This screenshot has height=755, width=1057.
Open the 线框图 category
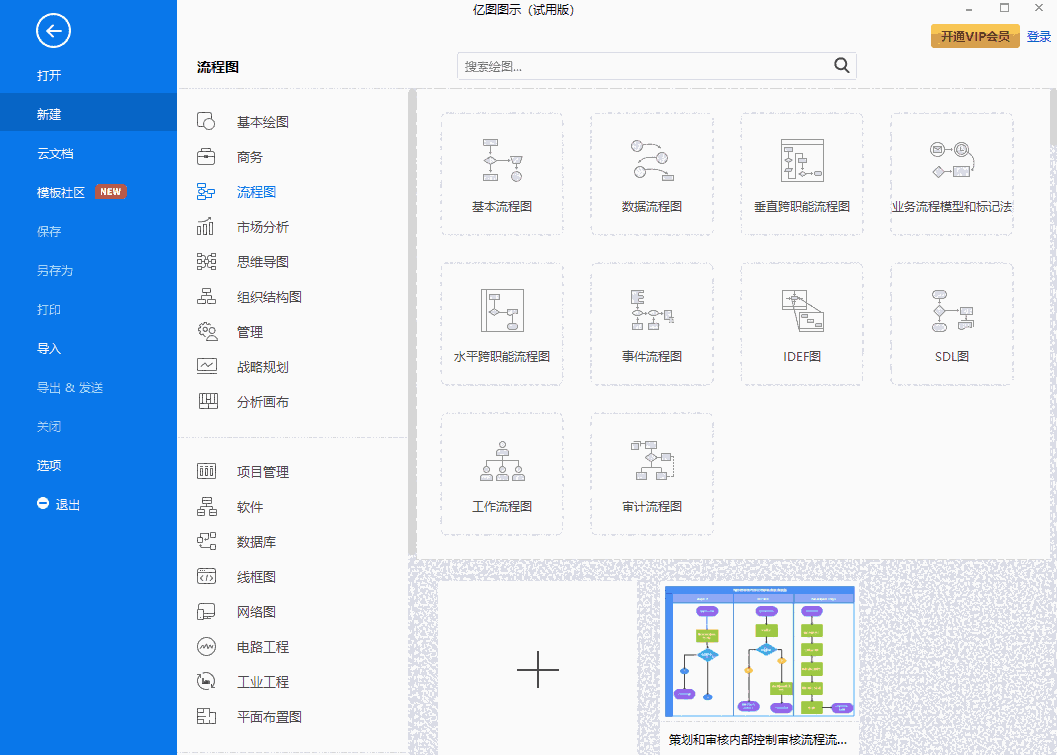click(260, 576)
